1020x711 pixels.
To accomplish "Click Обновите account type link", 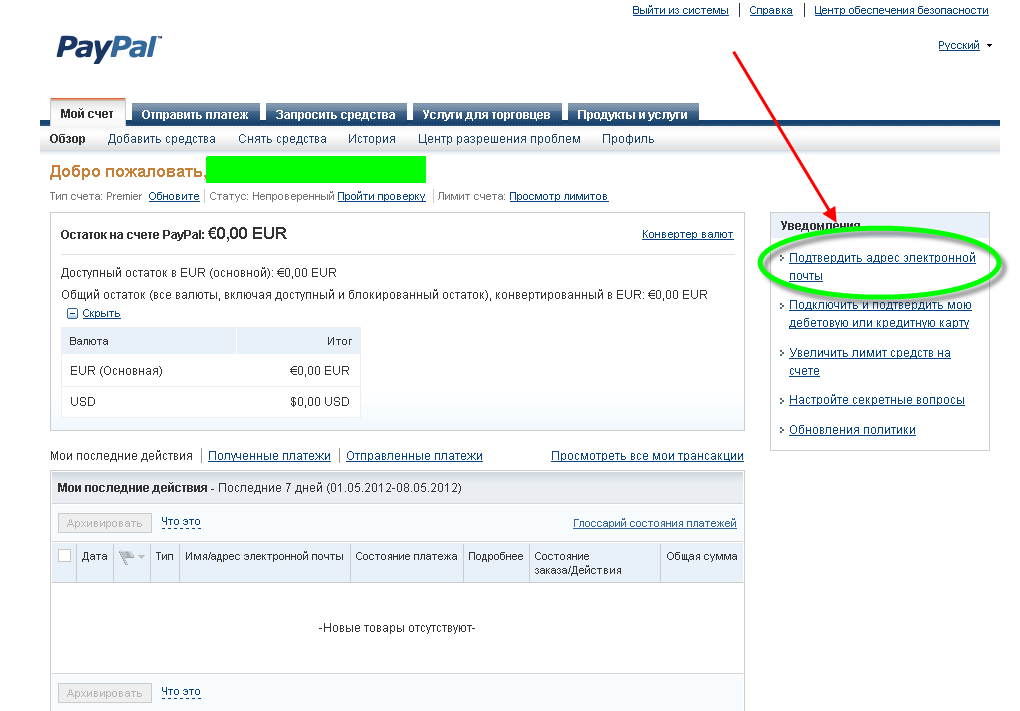I will [174, 196].
